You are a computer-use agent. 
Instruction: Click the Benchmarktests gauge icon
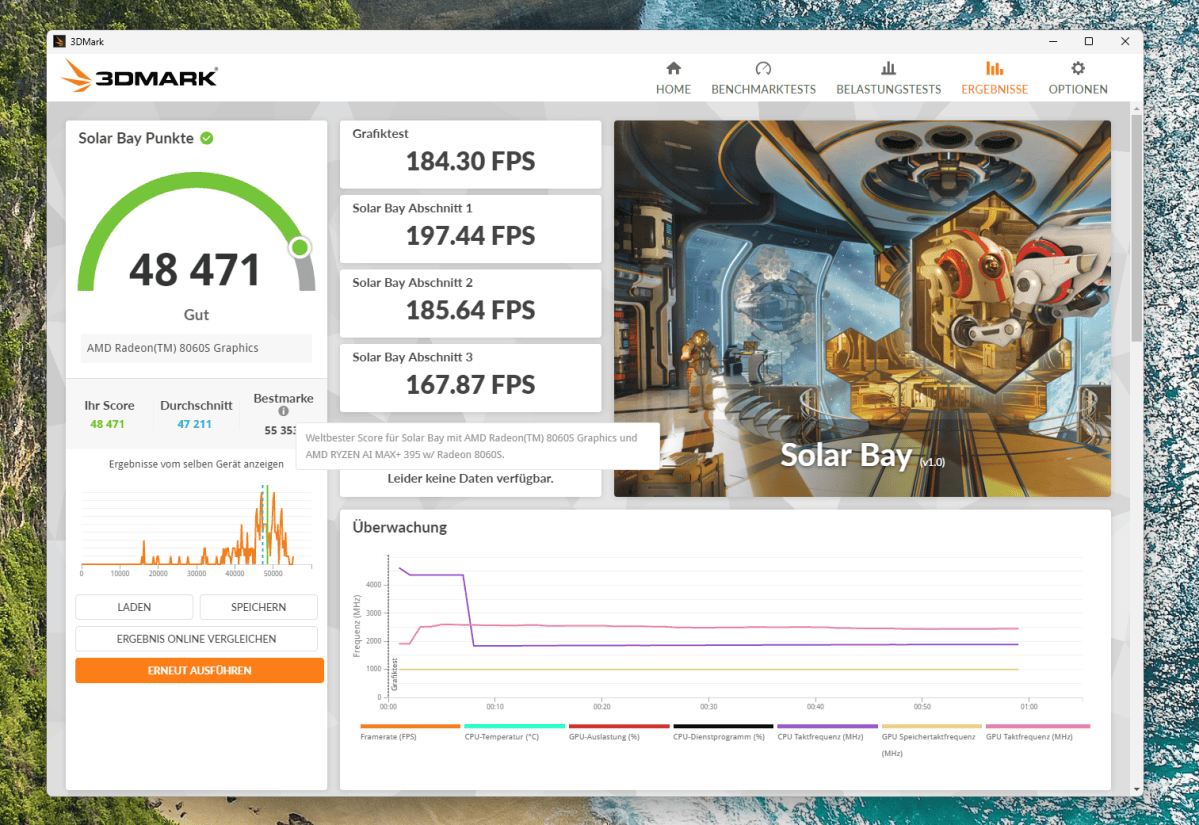pos(763,68)
